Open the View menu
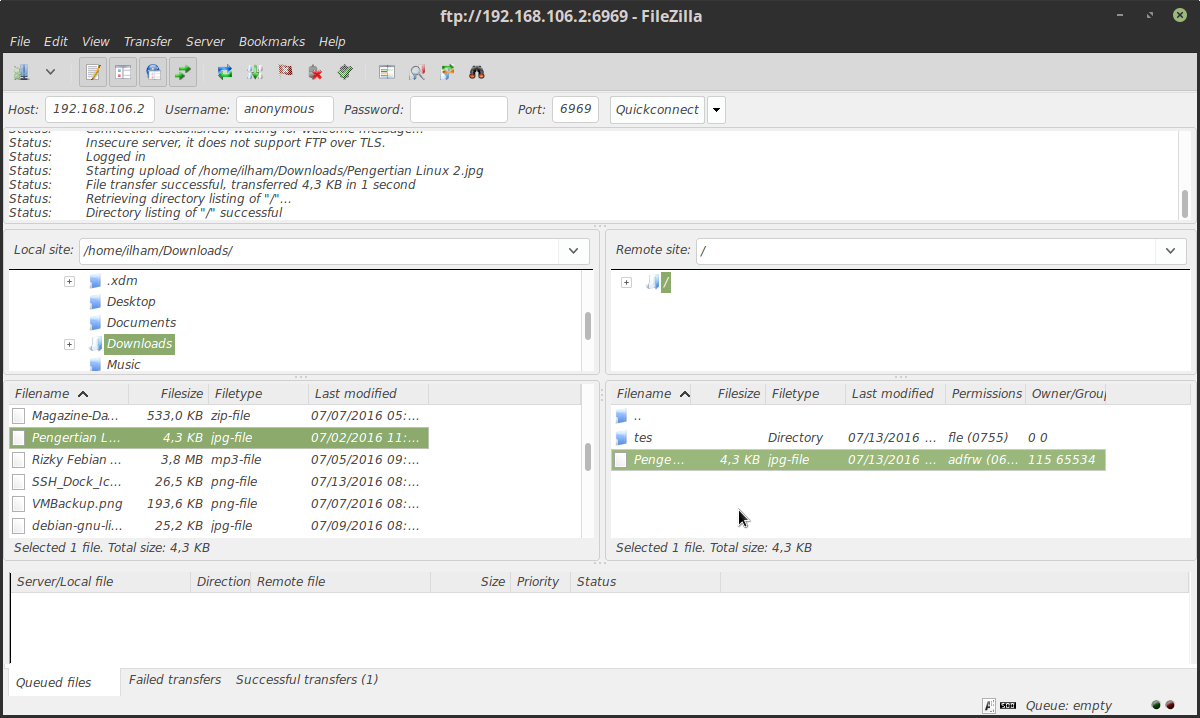Viewport: 1200px width, 718px height. tap(96, 41)
